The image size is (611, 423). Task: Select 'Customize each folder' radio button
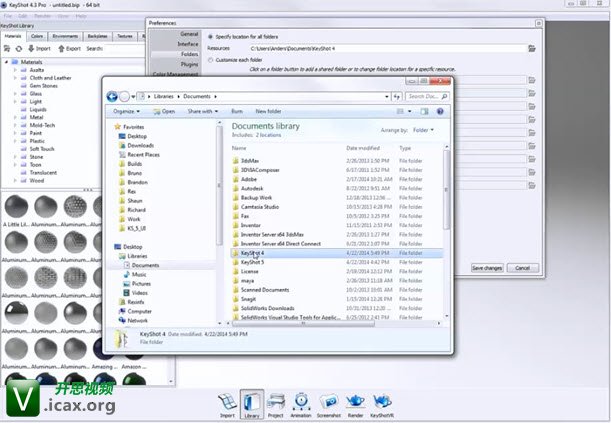pos(210,59)
